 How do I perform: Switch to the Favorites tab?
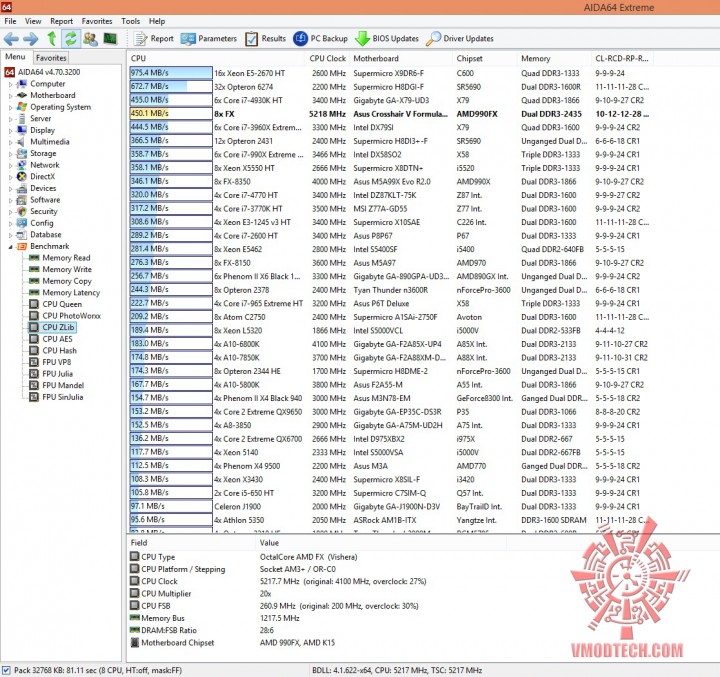51,57
